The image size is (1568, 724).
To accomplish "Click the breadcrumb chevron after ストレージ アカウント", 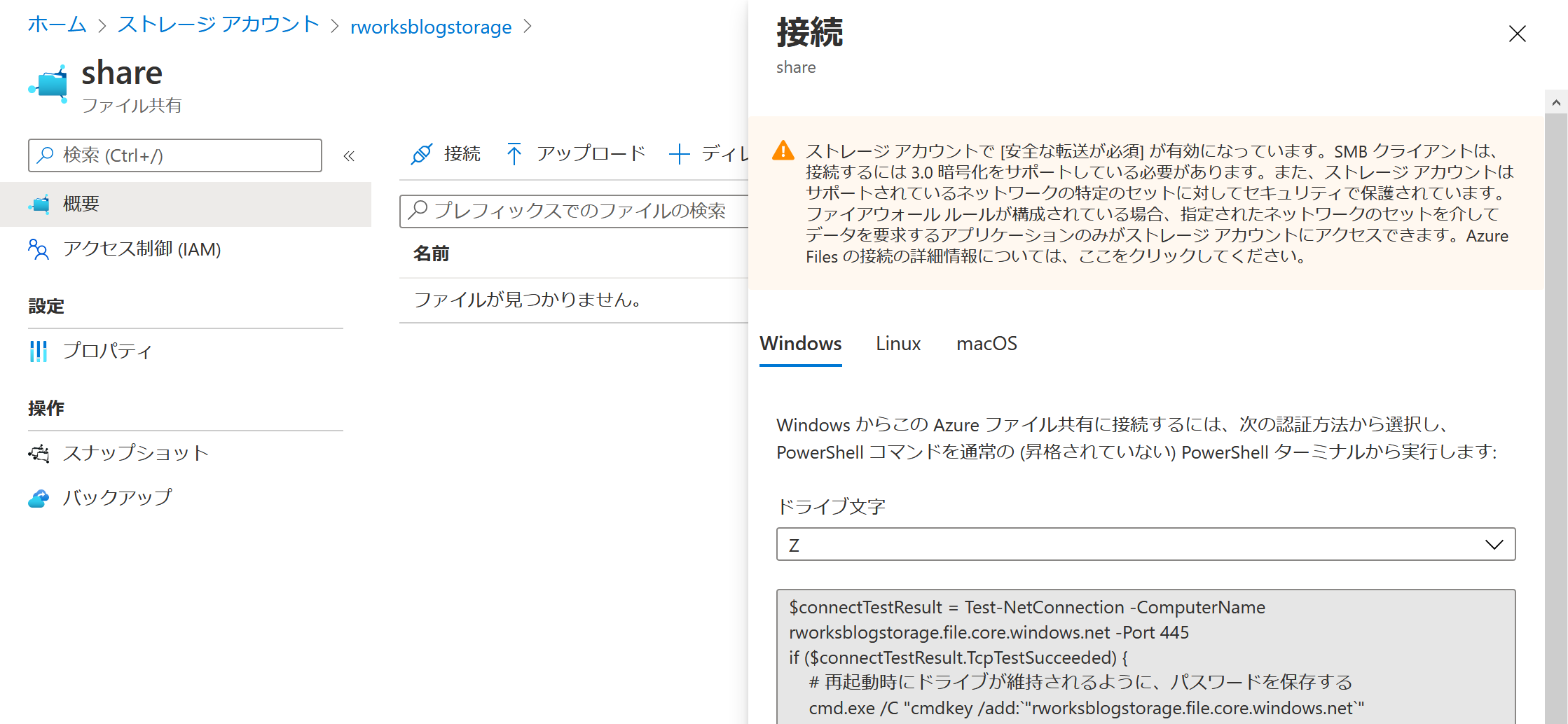I will click(335, 27).
